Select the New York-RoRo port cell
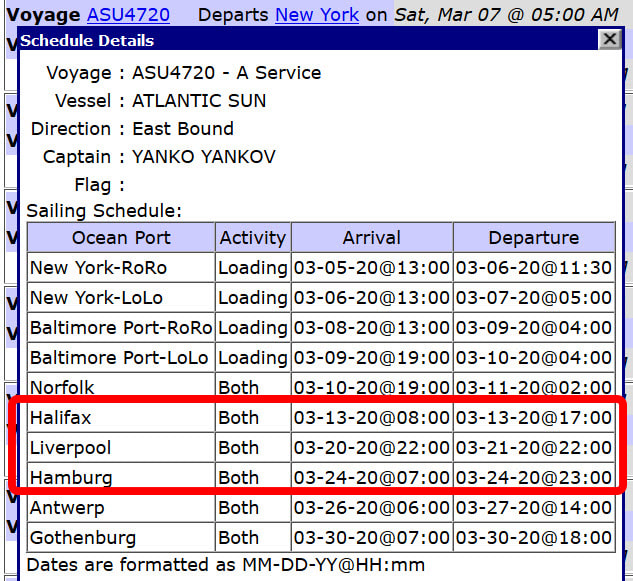This screenshot has width=633, height=581. [98, 268]
